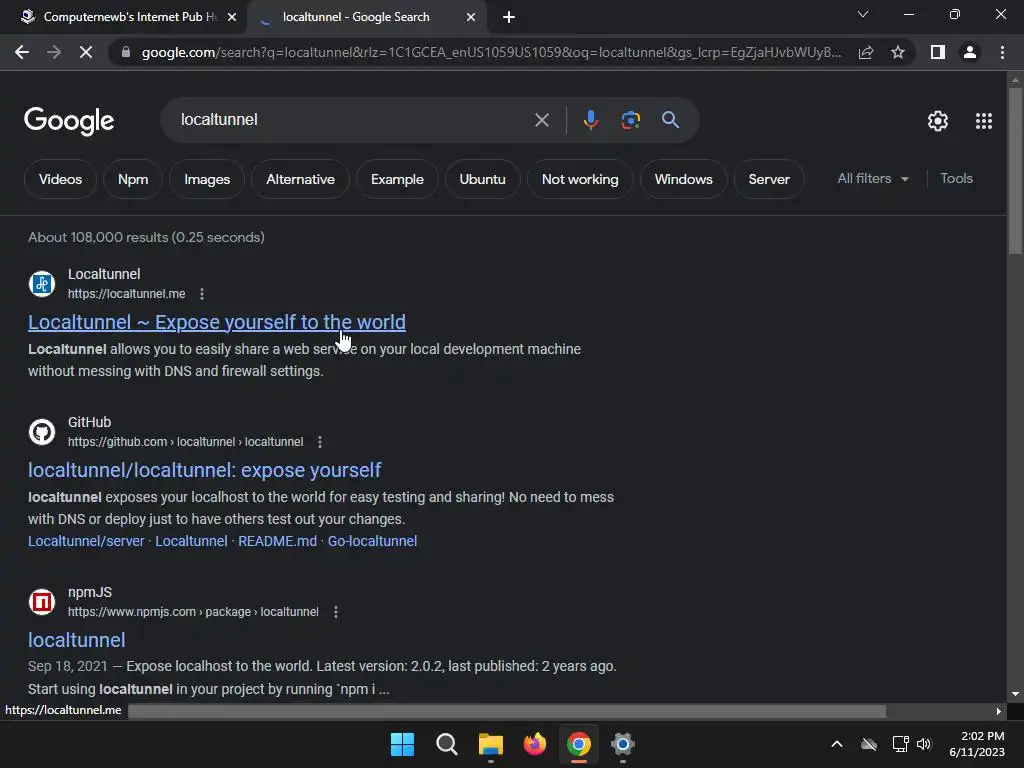Open the npmJS localtunnel package link
Image resolution: width=1024 pixels, height=768 pixels.
pos(76,640)
